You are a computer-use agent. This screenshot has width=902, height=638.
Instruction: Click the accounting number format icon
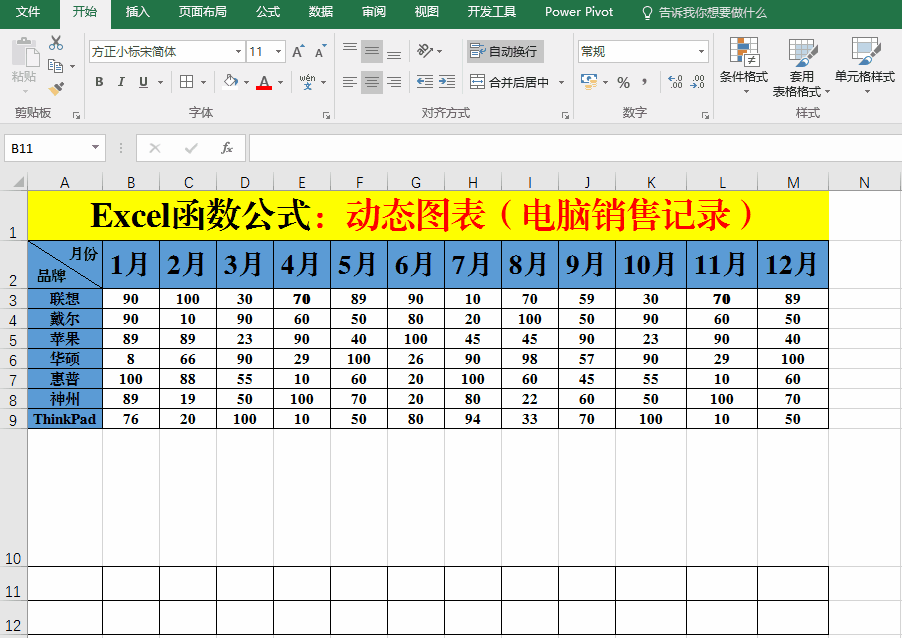[588, 82]
